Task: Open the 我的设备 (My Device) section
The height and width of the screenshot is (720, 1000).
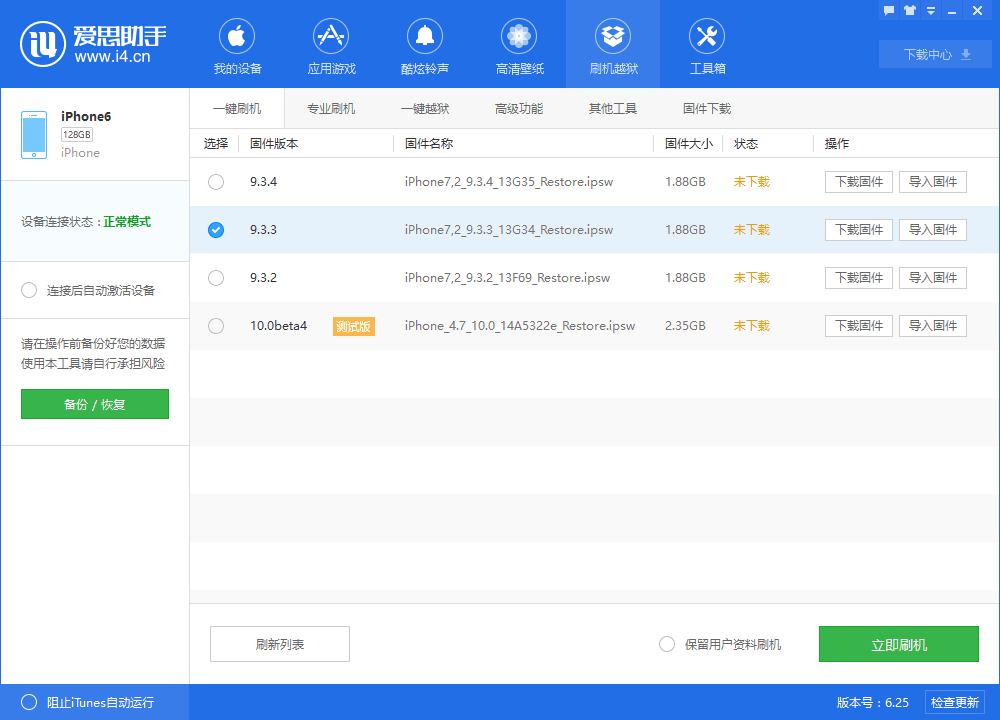Action: (236, 45)
